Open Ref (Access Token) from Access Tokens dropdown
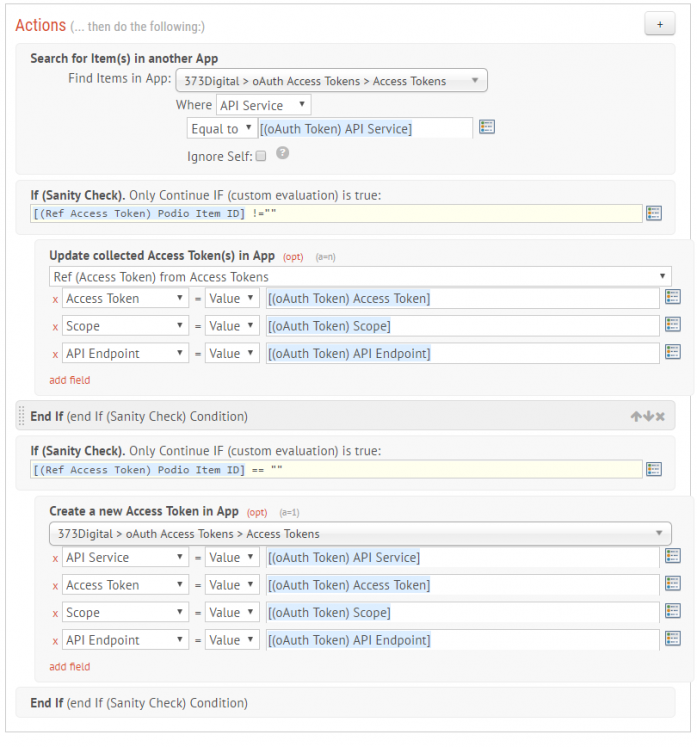The image size is (697, 747). tap(360, 277)
